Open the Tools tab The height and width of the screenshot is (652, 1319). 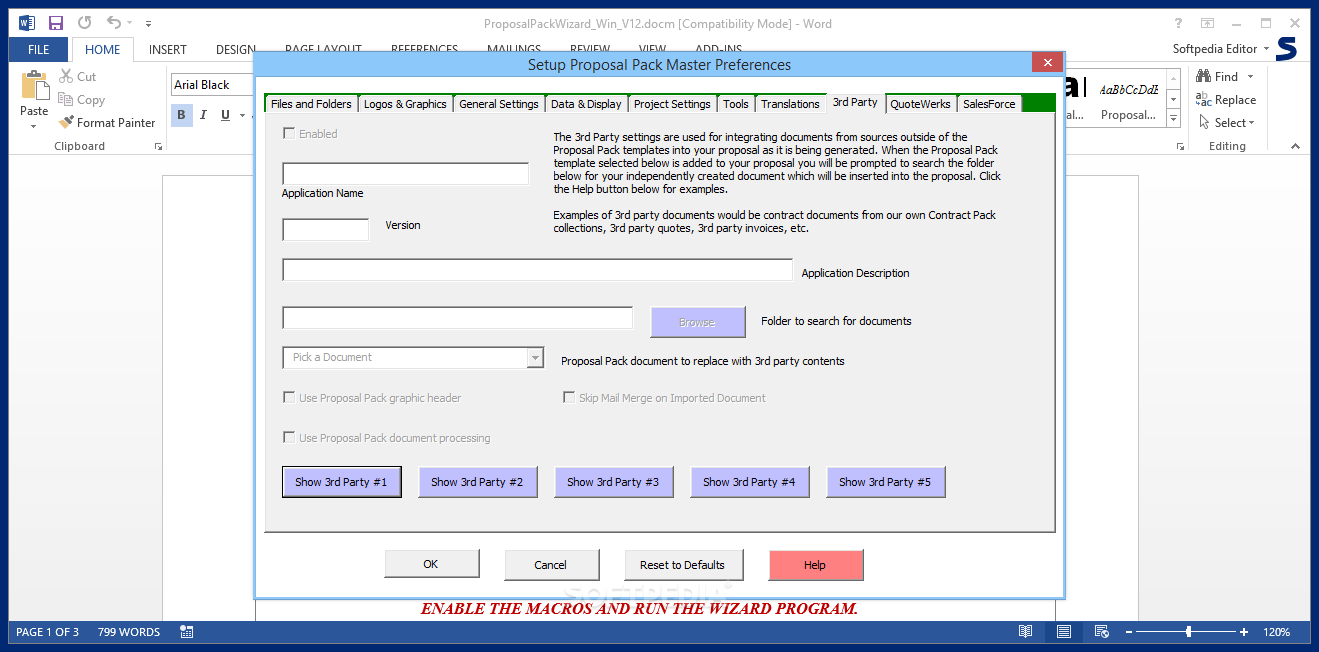[x=736, y=104]
